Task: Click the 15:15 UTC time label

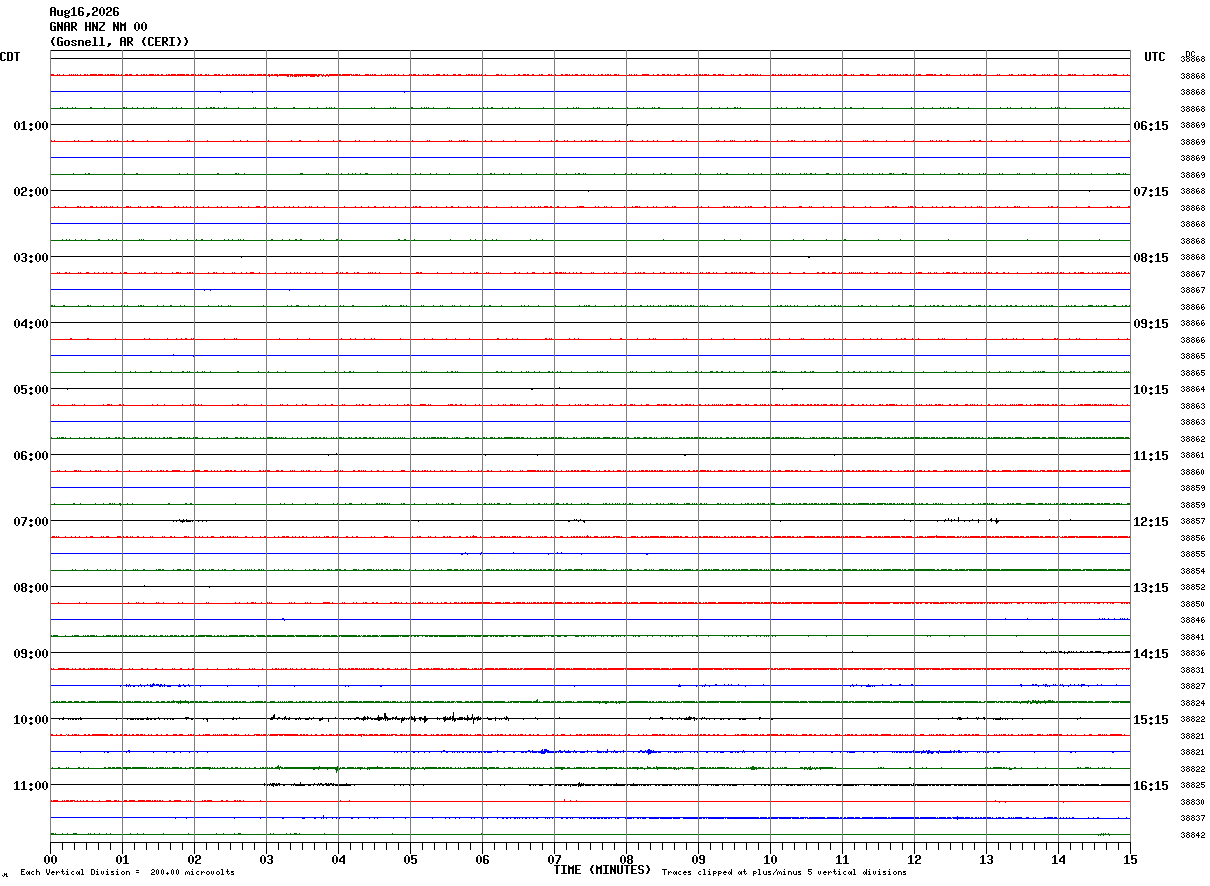Action: (1151, 720)
